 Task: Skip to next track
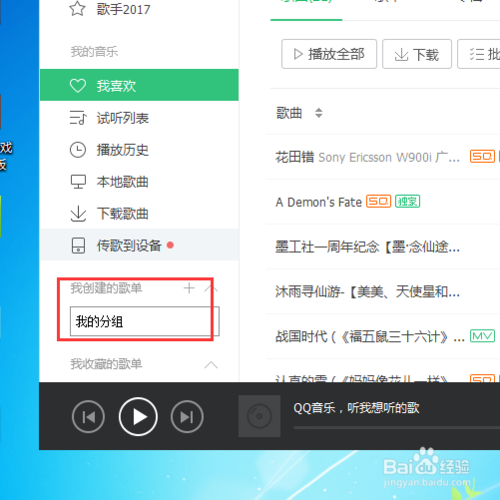(x=187, y=417)
